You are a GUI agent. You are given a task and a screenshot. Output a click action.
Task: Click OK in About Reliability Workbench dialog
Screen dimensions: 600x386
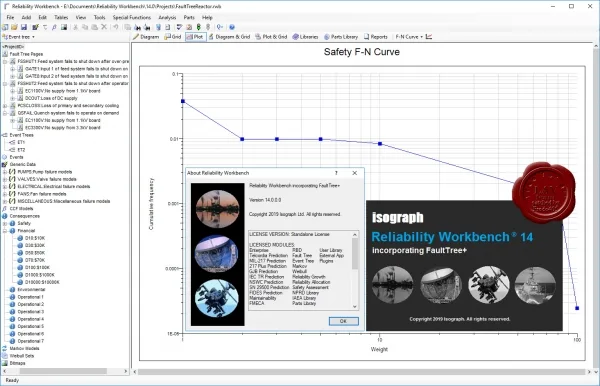click(344, 321)
